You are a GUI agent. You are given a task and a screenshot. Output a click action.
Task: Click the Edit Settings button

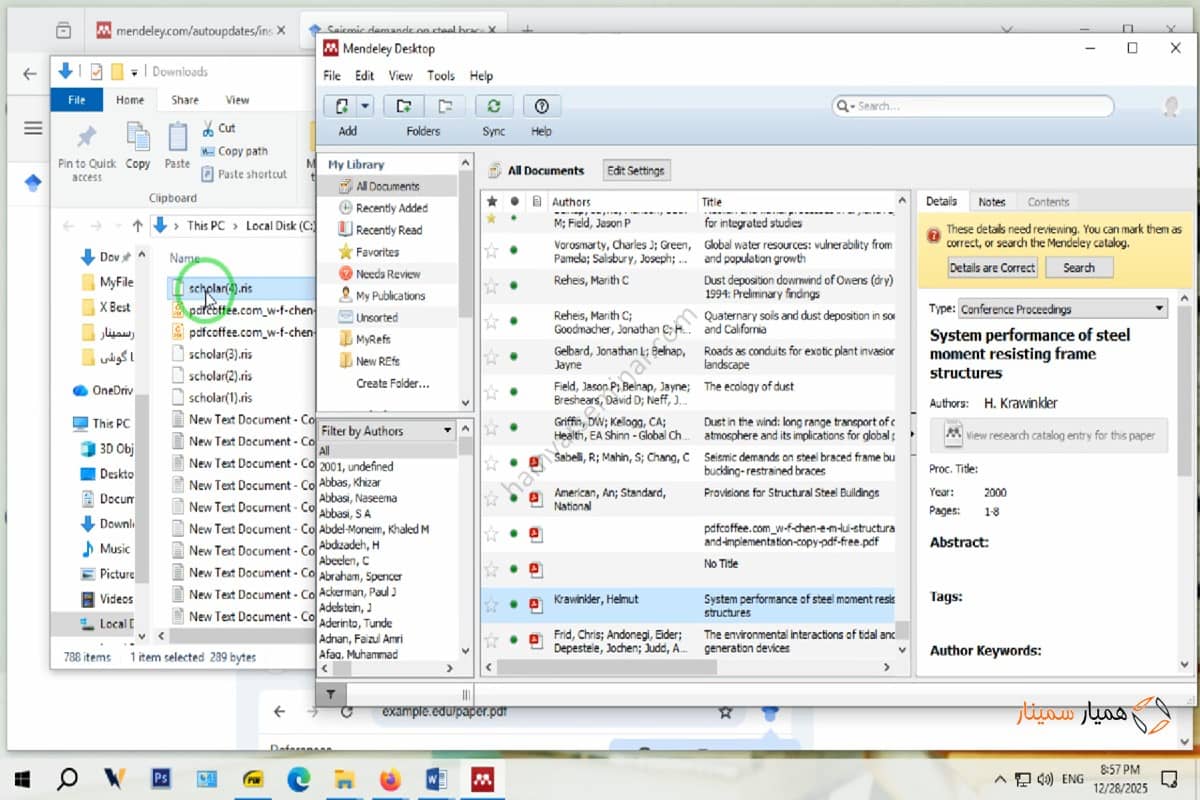tap(636, 171)
